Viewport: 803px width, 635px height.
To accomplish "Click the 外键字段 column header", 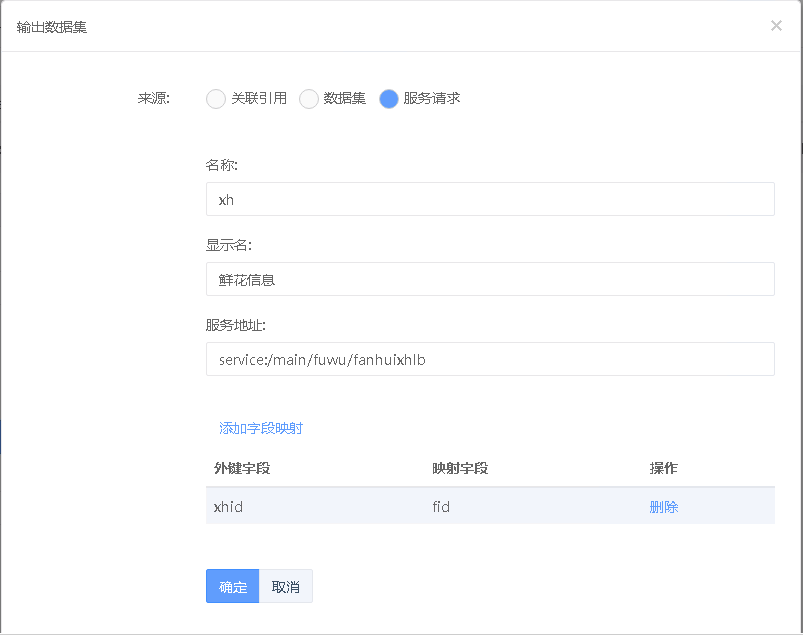I will point(242,468).
